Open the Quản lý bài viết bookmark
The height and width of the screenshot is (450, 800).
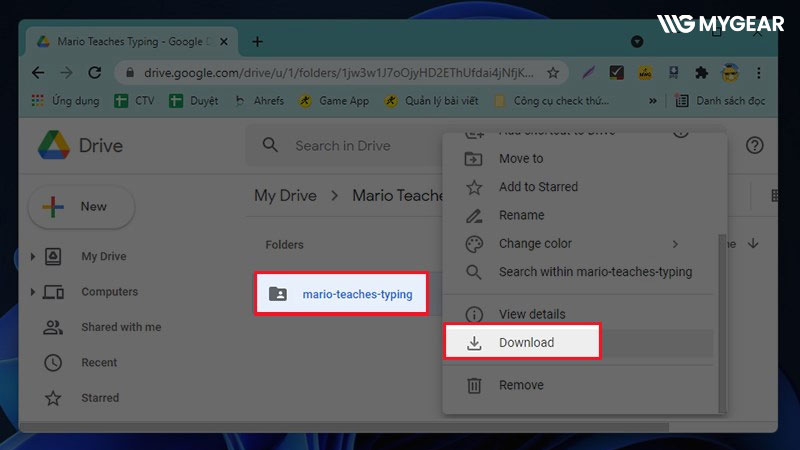pos(432,101)
